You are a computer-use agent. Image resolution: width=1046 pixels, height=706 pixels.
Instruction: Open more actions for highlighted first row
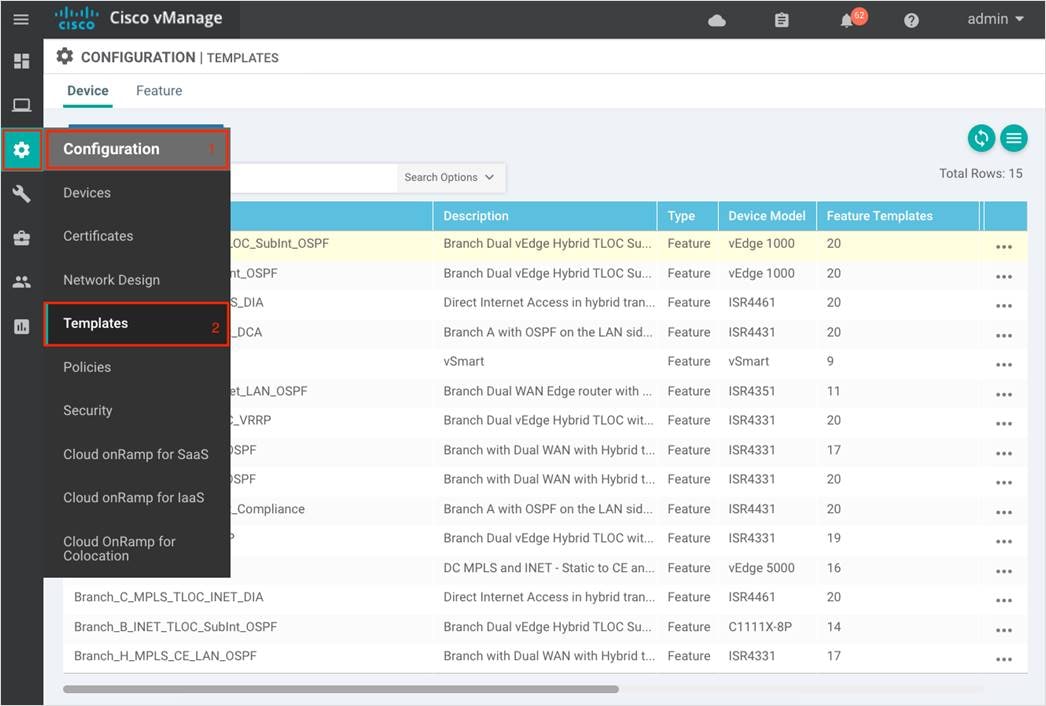1003,247
